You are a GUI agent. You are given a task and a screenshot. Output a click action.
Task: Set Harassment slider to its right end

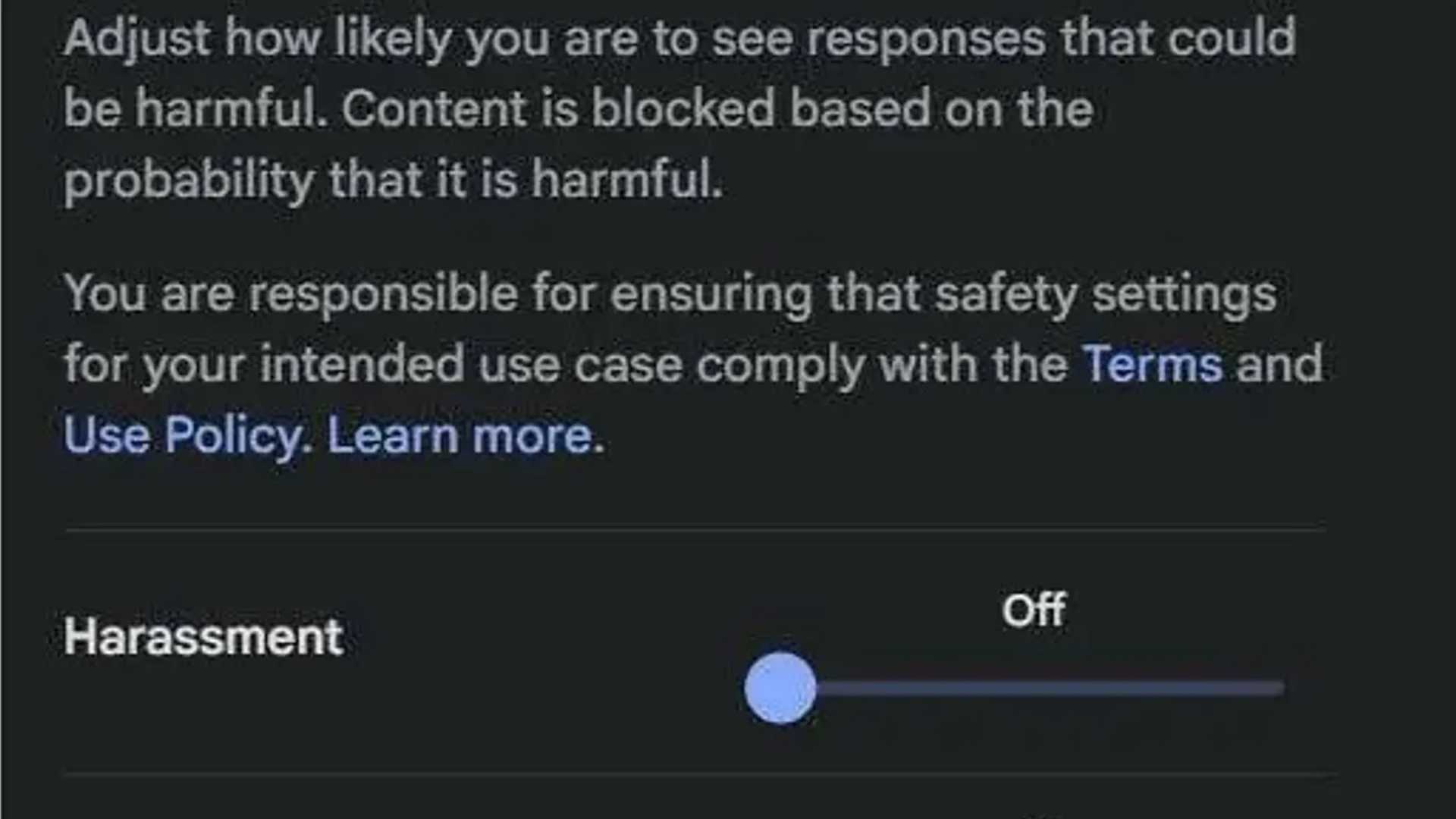pos(1280,688)
